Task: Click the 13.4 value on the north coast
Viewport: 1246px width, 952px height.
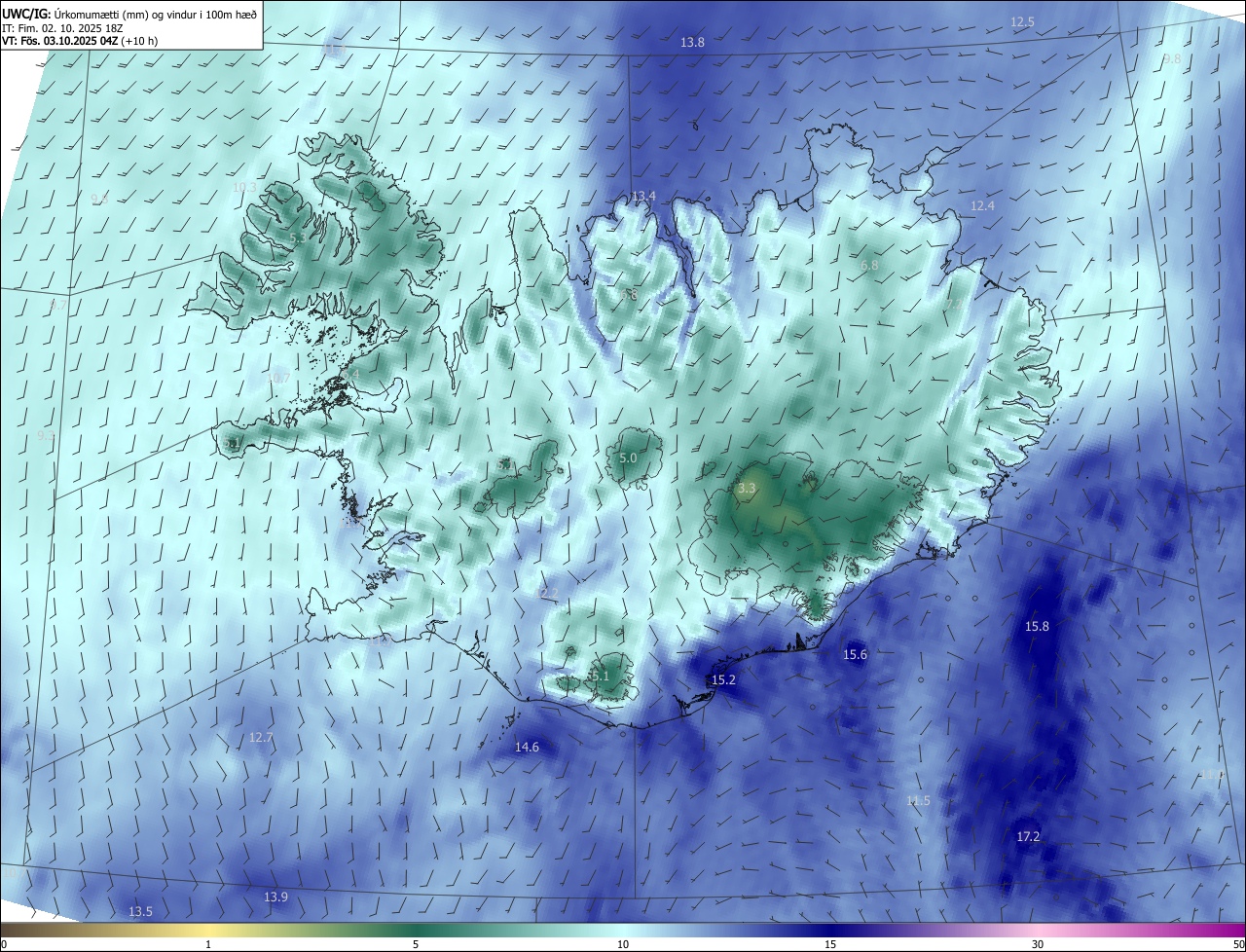Action: click(x=643, y=196)
